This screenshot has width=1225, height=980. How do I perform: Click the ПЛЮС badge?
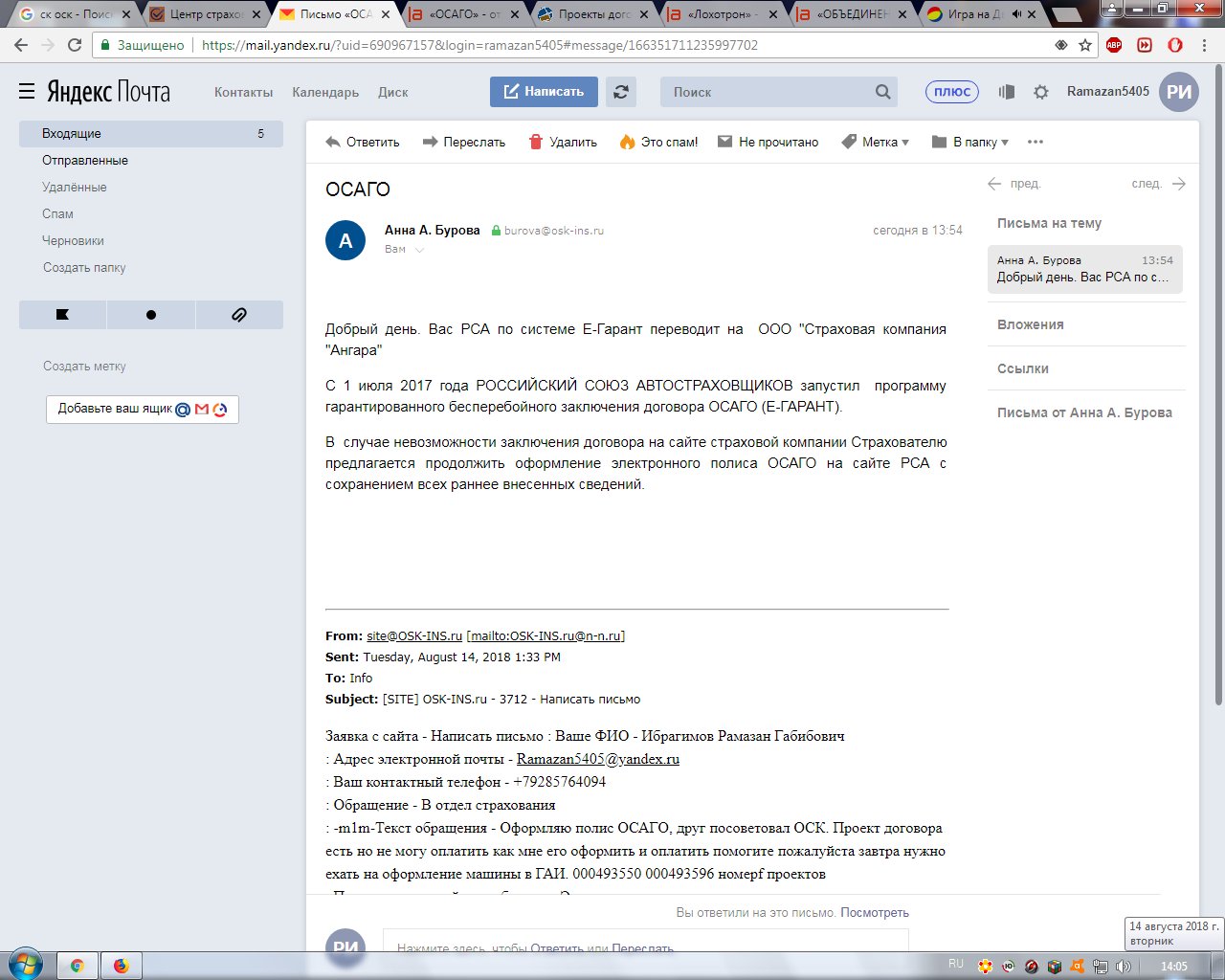[952, 92]
